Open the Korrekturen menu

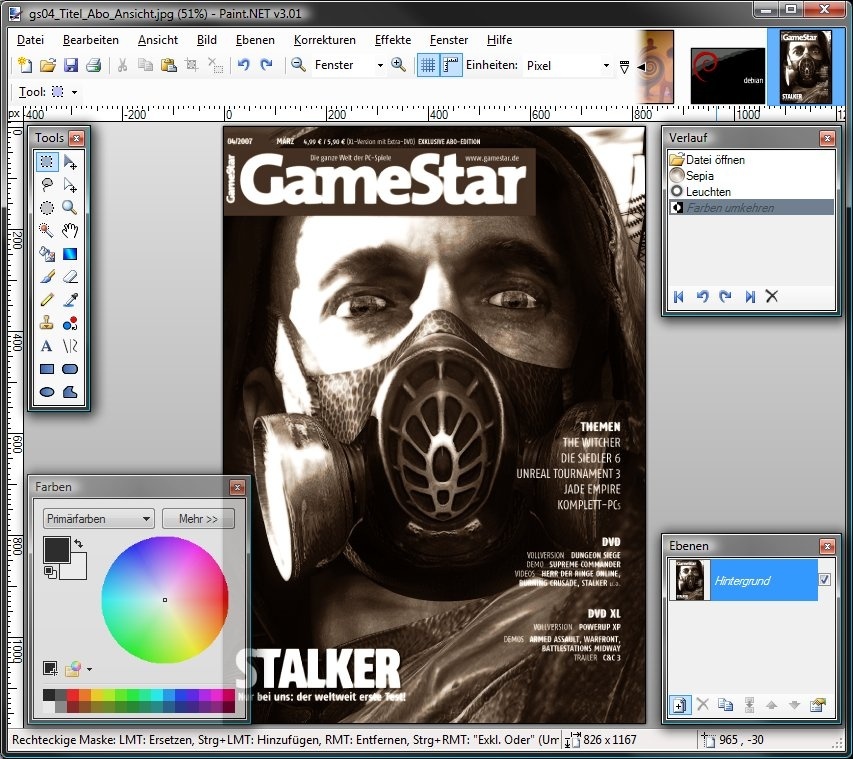(x=324, y=40)
